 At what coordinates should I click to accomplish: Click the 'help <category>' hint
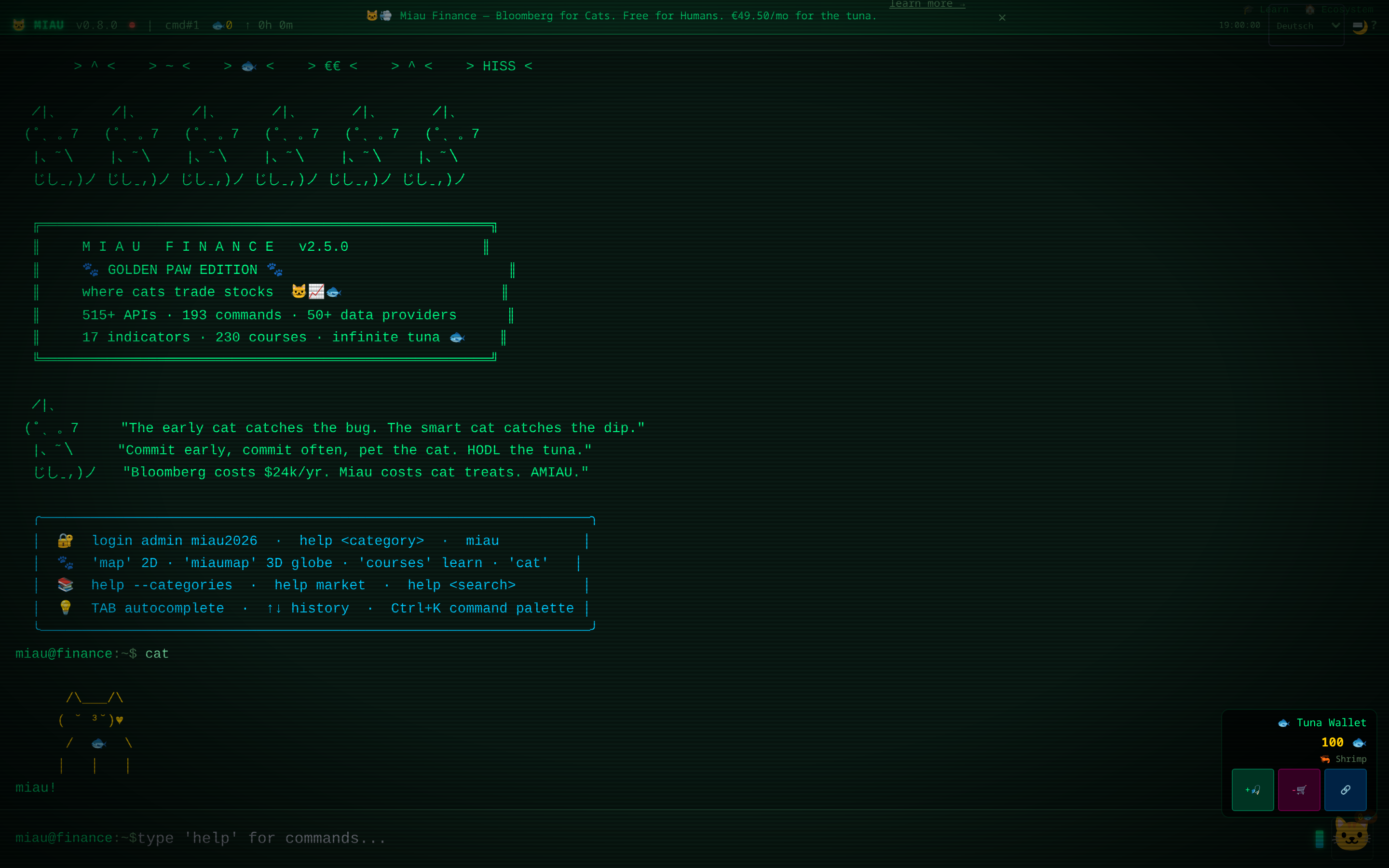pos(362,541)
